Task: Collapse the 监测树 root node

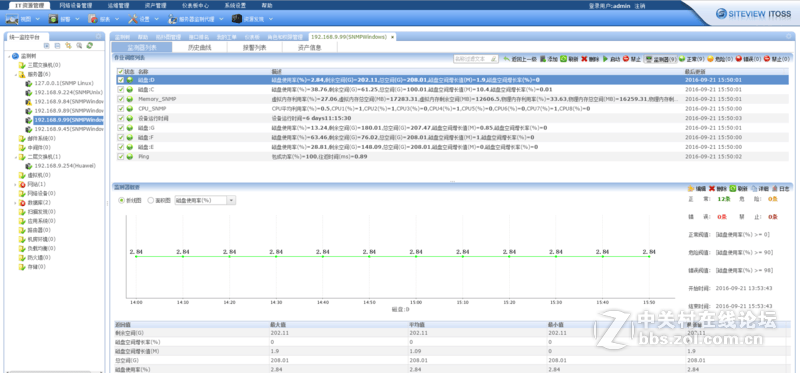Action: [x=9, y=56]
